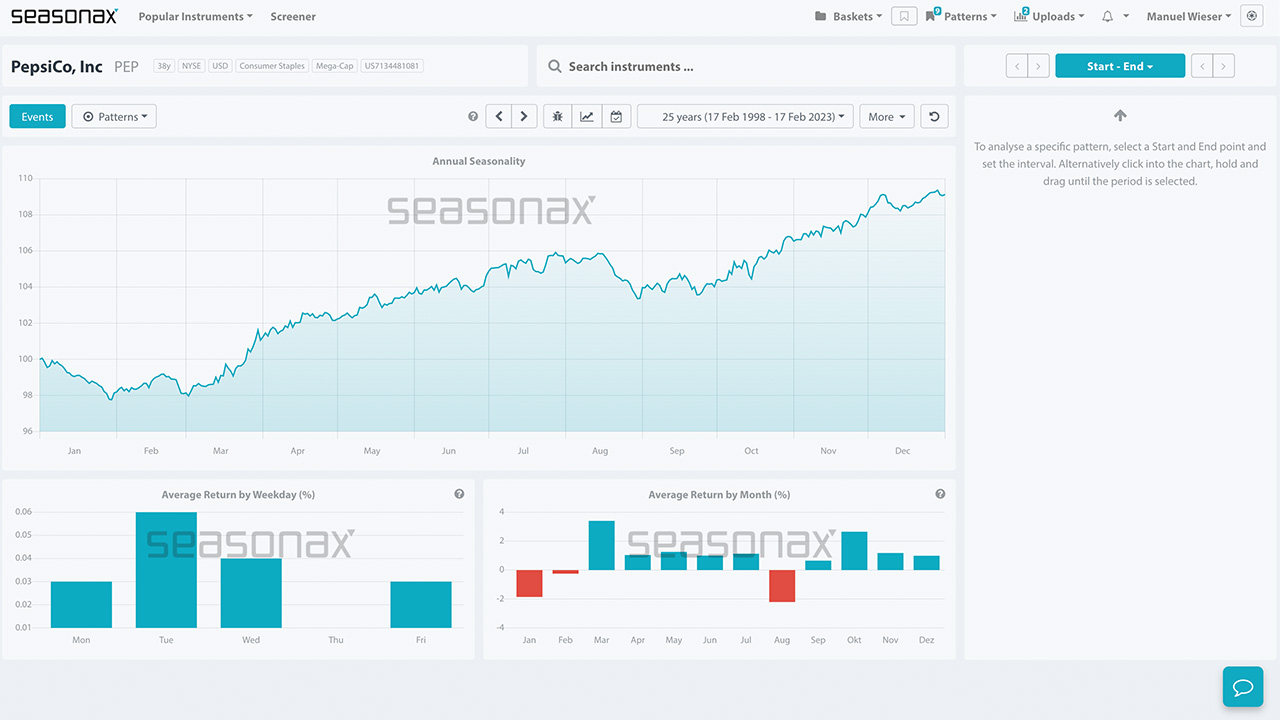Reset the chart using the circular undo icon

(x=933, y=116)
